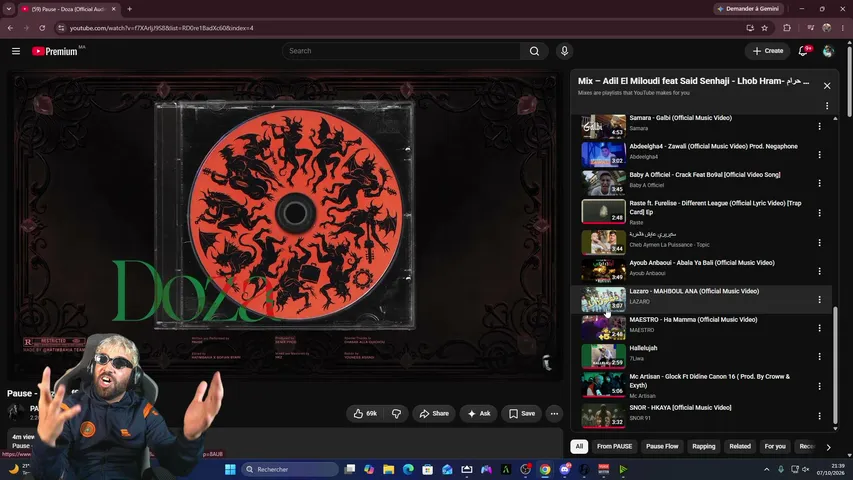Viewport: 853px width, 480px height.
Task: Select the Related filter chip
Action: point(740,446)
